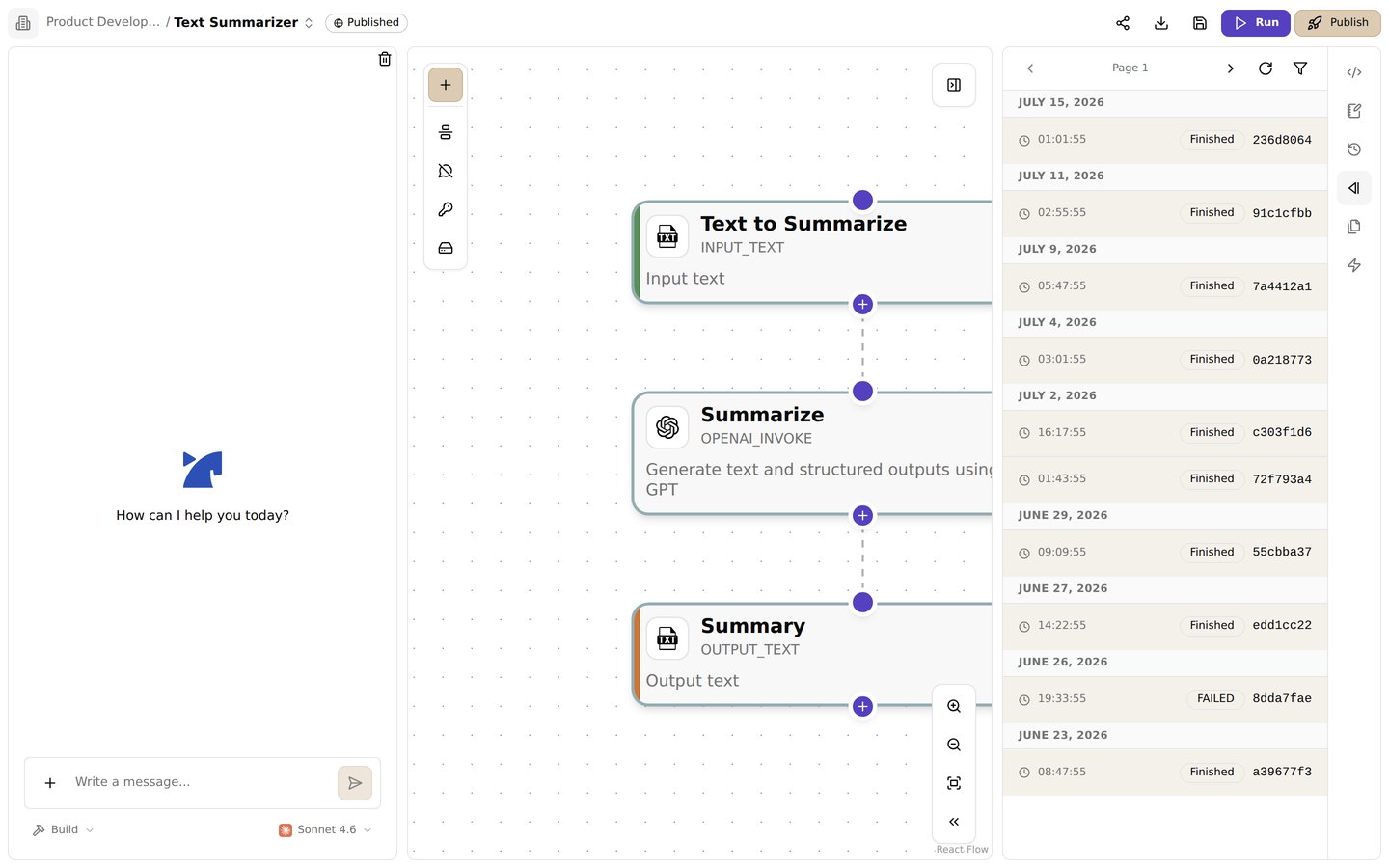
Task: Delete chat with trash icon
Action: tap(385, 59)
